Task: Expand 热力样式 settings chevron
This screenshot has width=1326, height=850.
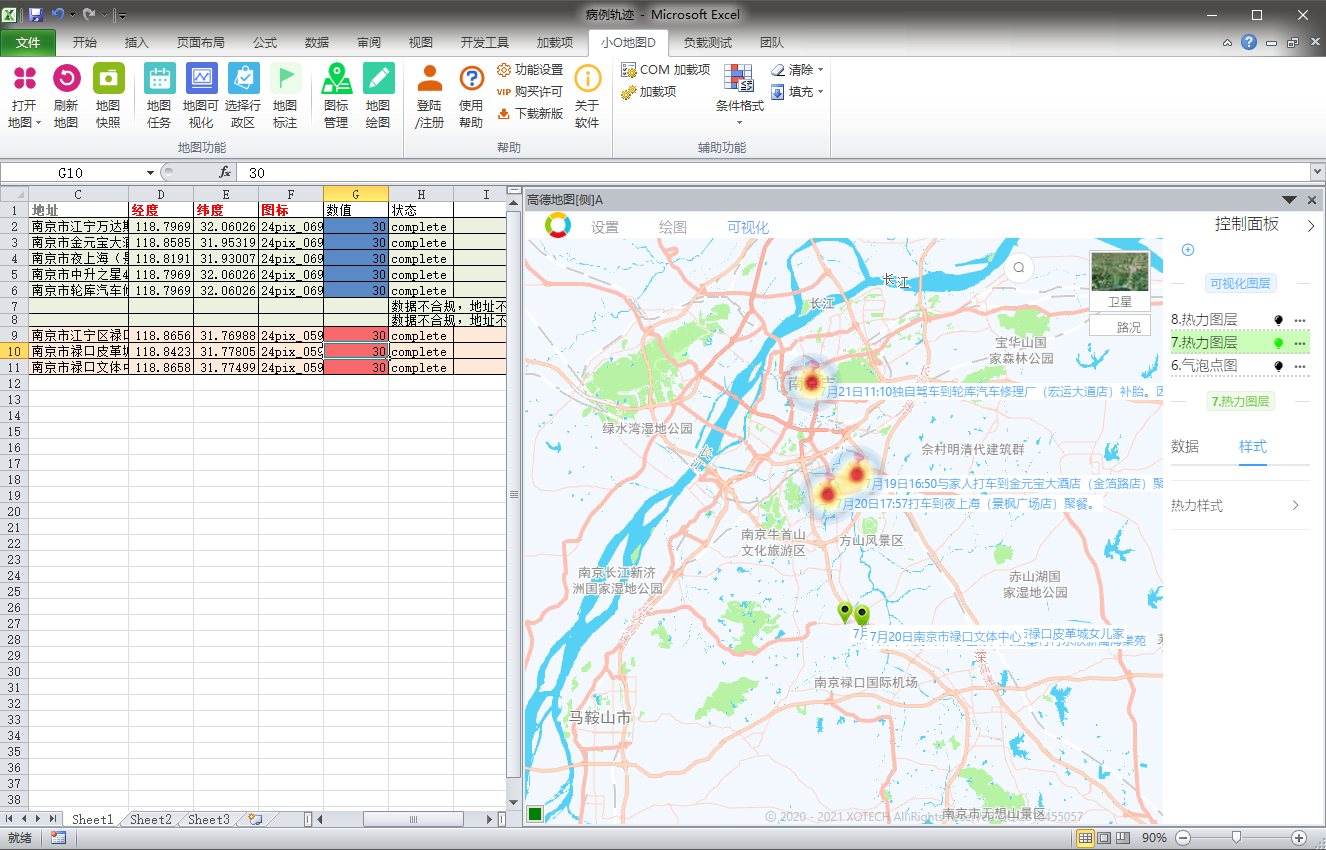Action: pyautogui.click(x=1295, y=506)
